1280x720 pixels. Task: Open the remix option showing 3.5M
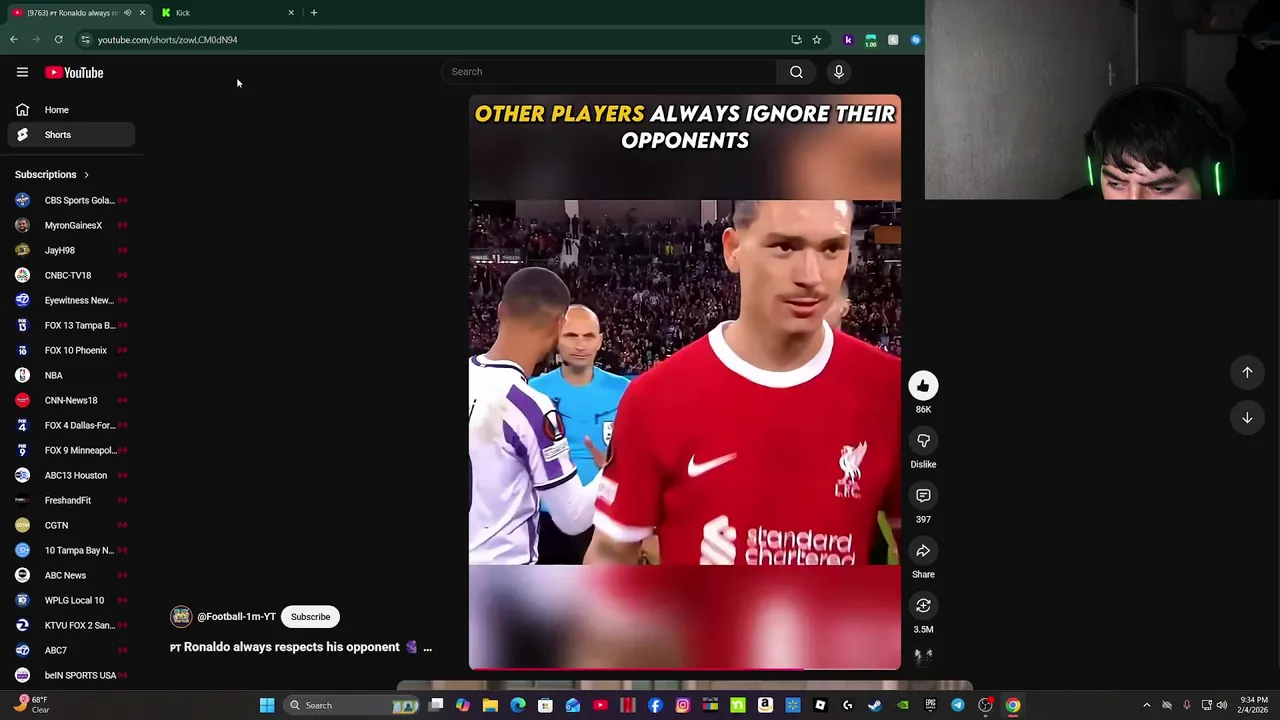coord(923,605)
